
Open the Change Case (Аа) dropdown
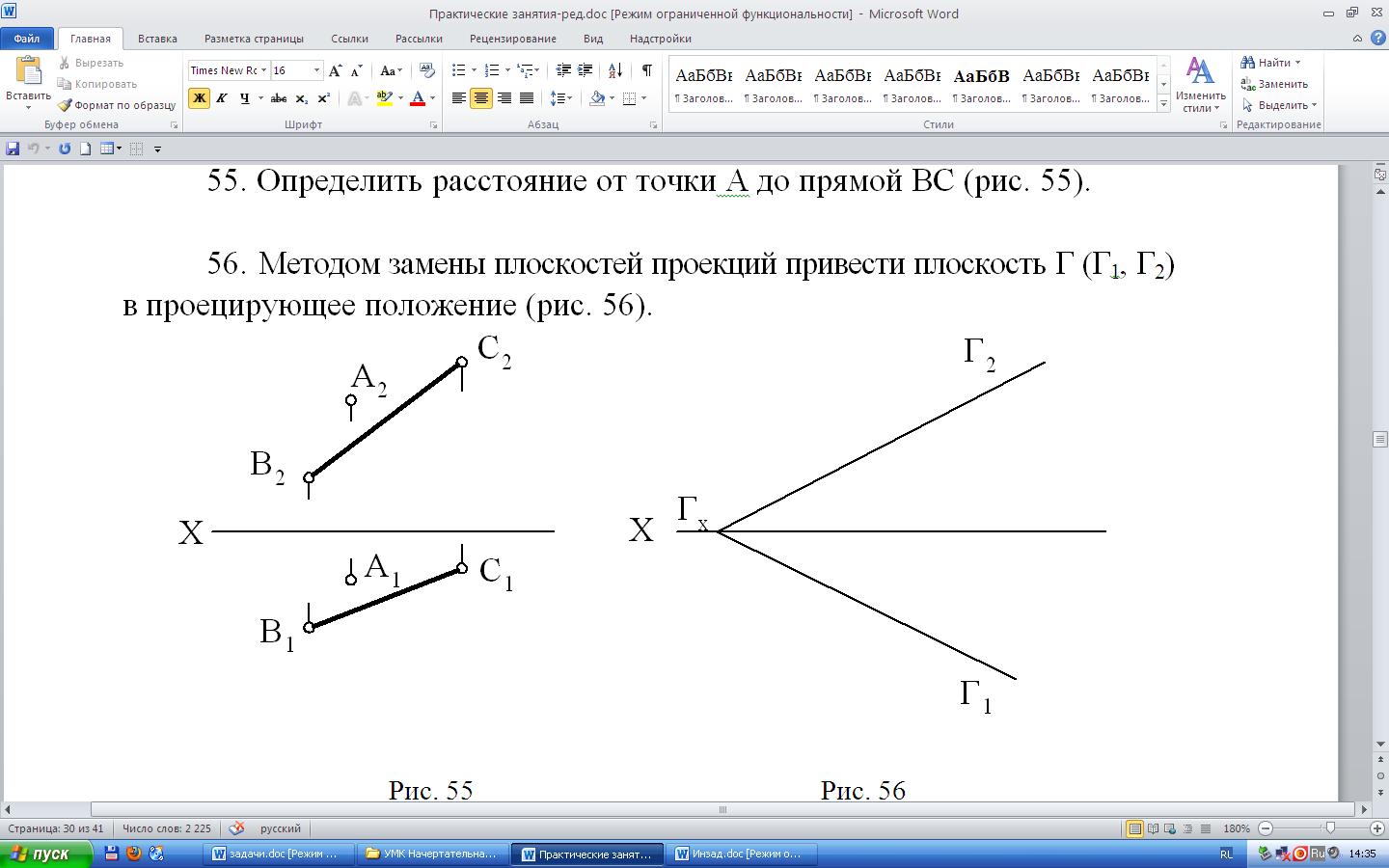tap(391, 70)
